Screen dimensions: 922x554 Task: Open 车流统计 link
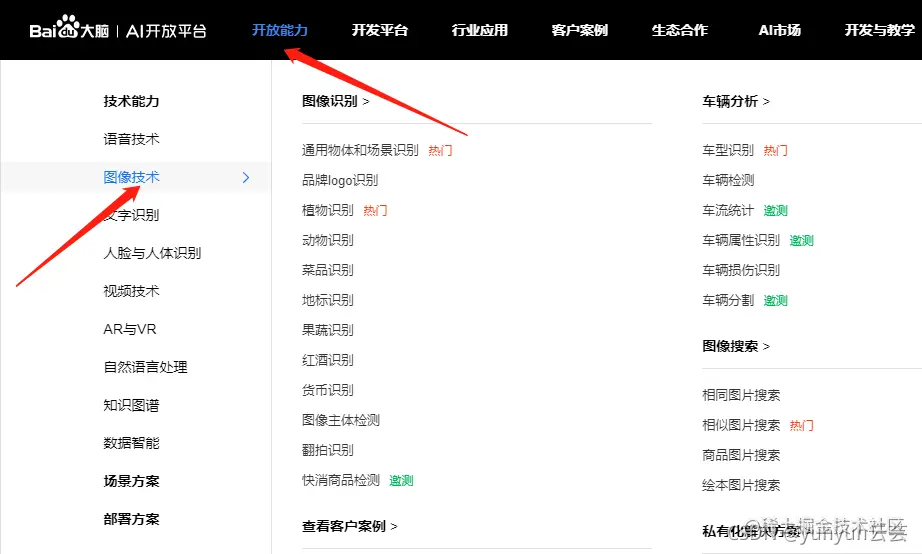click(728, 210)
